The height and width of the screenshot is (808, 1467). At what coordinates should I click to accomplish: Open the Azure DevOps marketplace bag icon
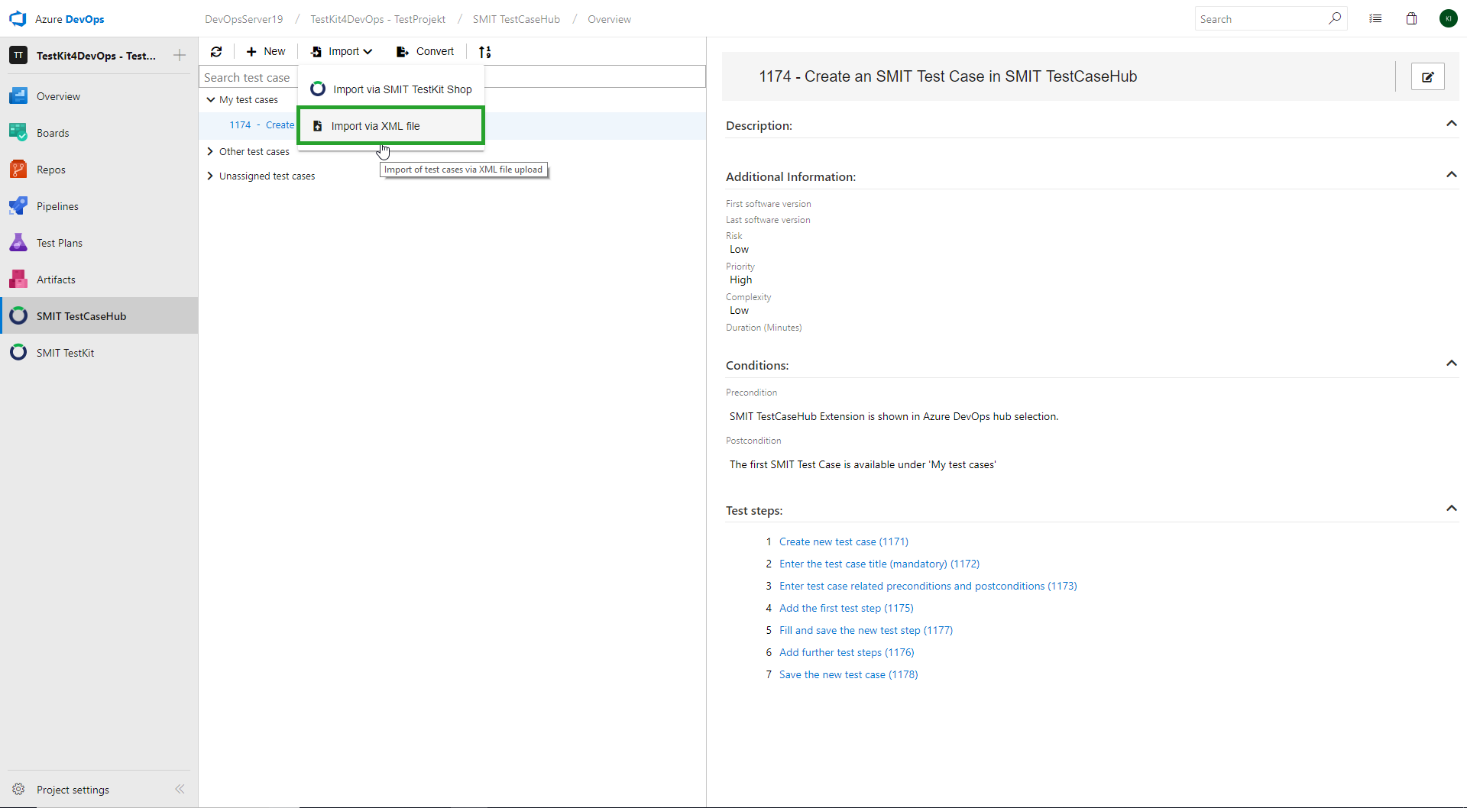[x=1411, y=18]
